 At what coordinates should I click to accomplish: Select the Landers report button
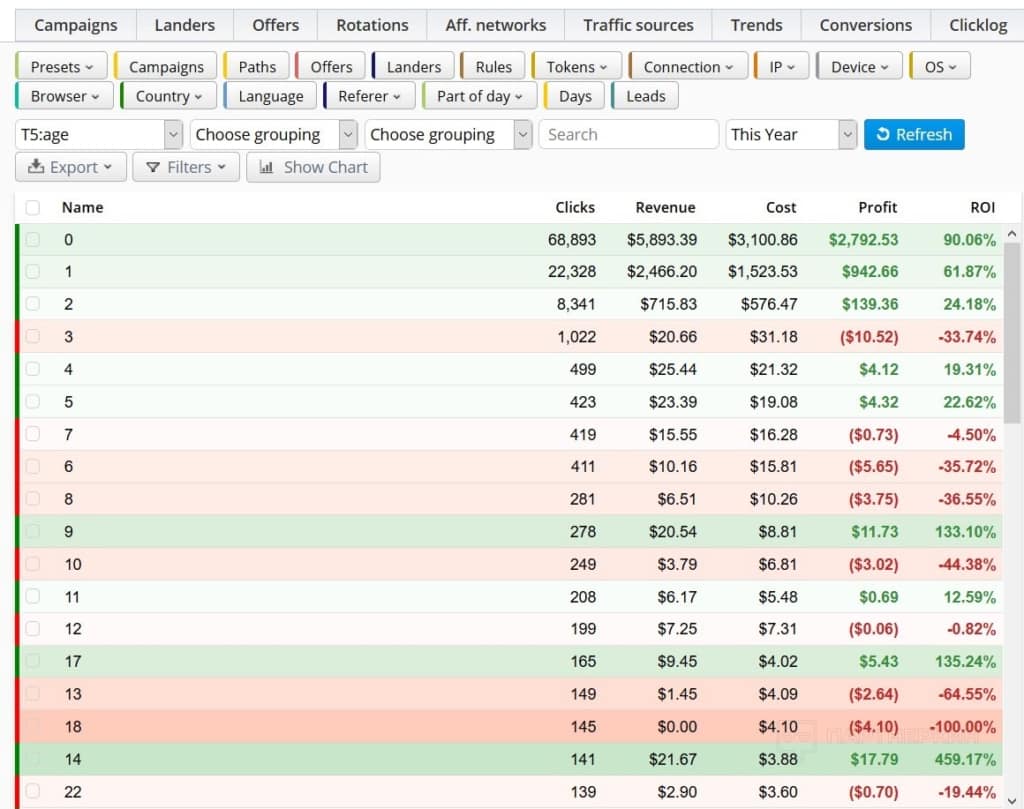point(413,67)
